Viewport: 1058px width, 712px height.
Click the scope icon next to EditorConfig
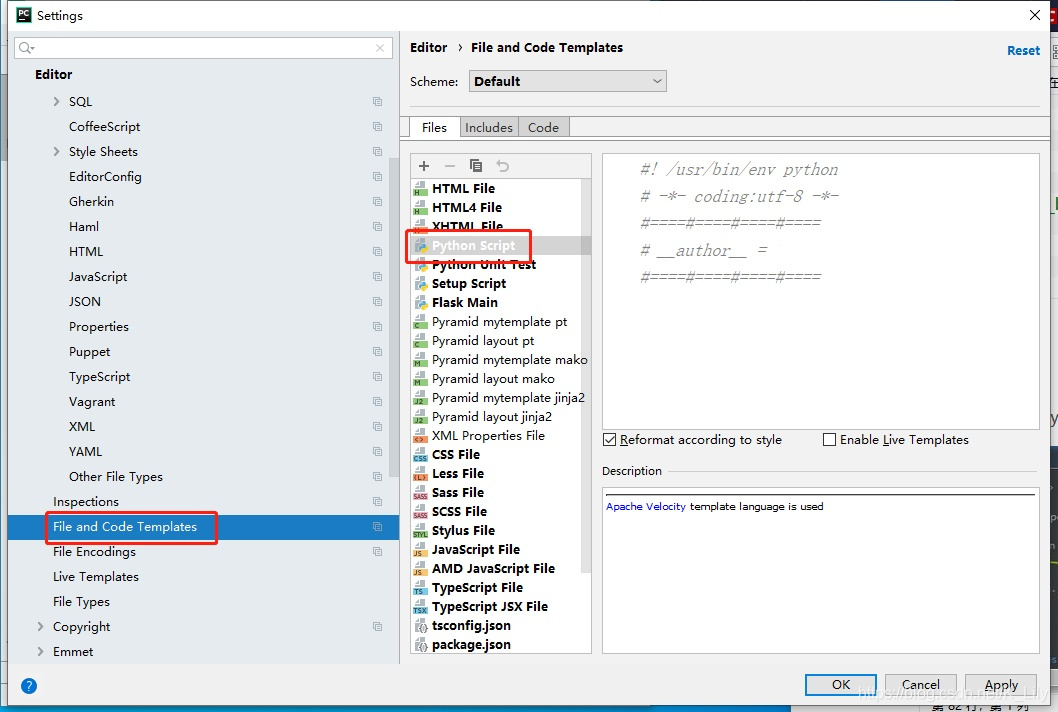[377, 177]
